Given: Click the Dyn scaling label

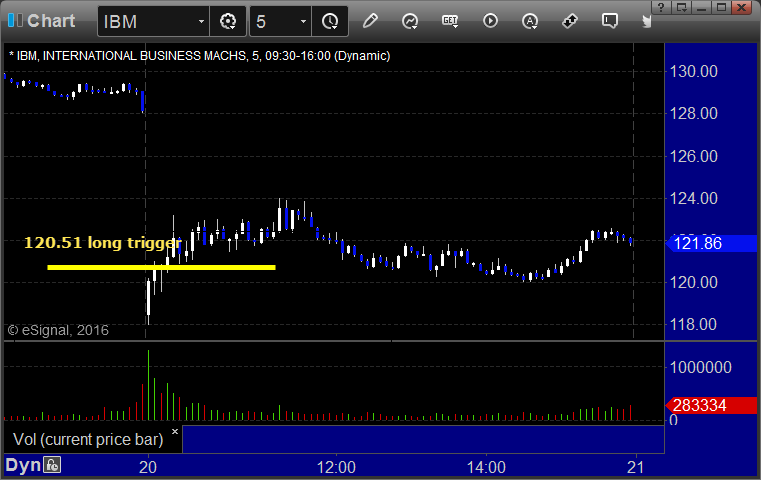Looking at the screenshot, I should click(x=23, y=465).
